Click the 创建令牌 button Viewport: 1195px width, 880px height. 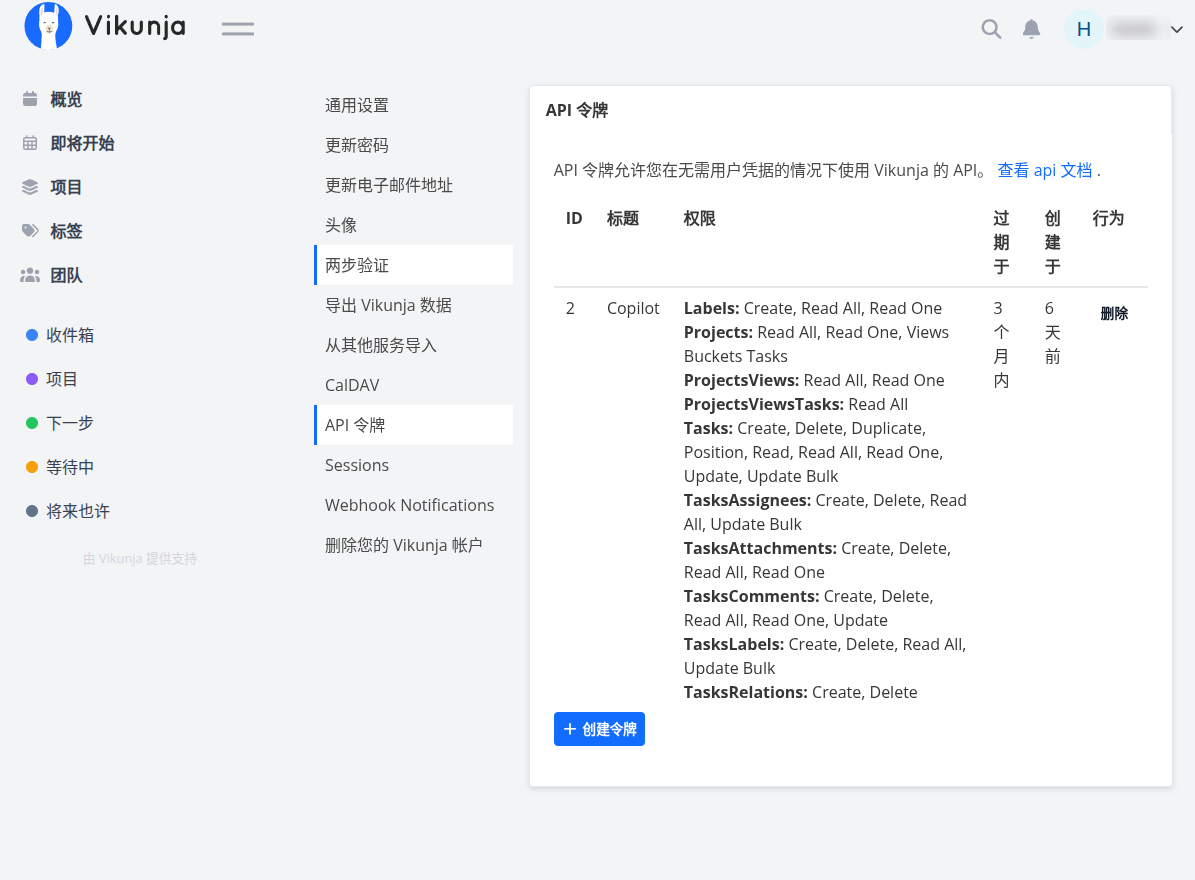click(599, 729)
